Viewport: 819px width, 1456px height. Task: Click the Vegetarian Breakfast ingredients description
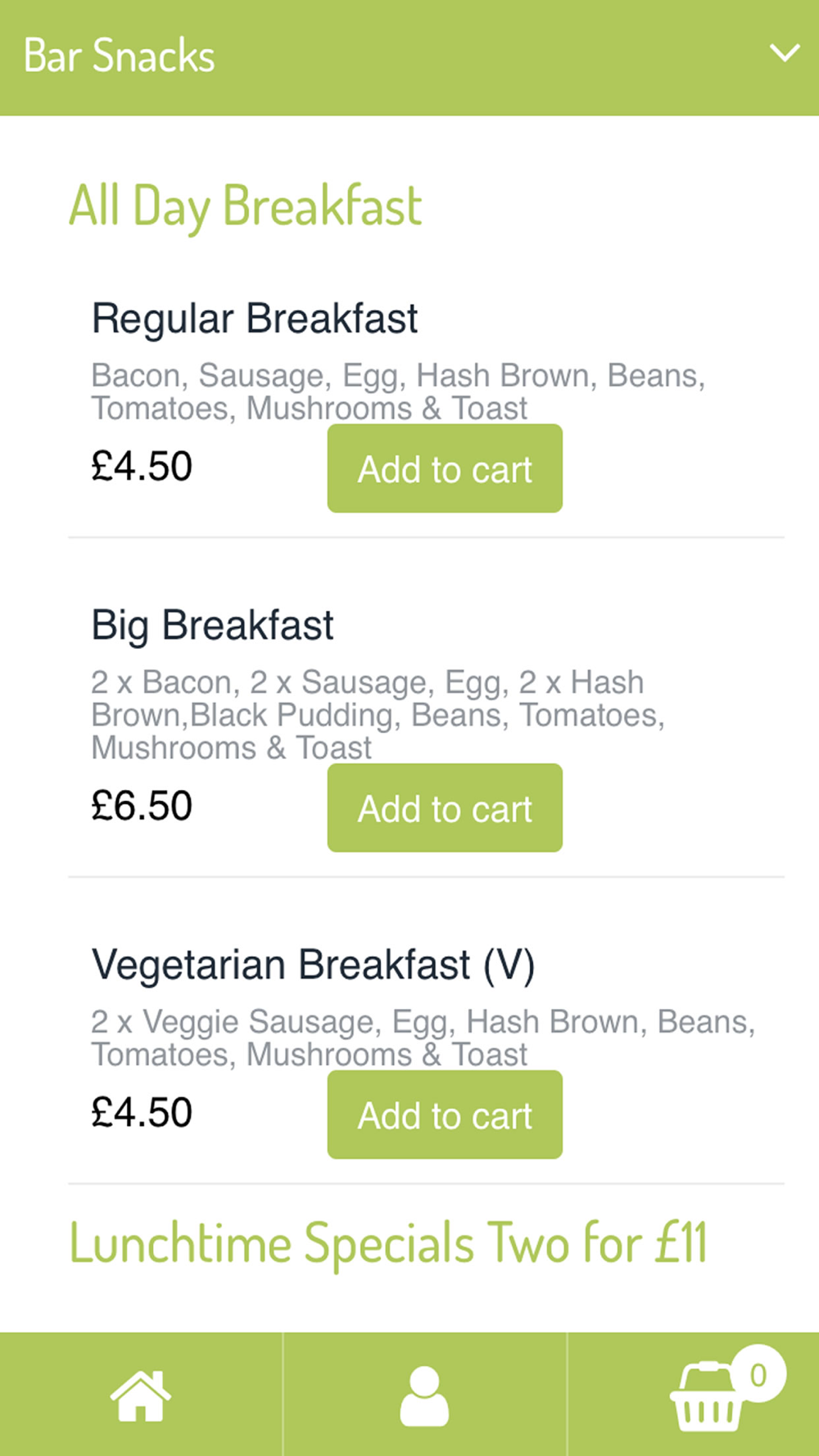(x=423, y=1038)
